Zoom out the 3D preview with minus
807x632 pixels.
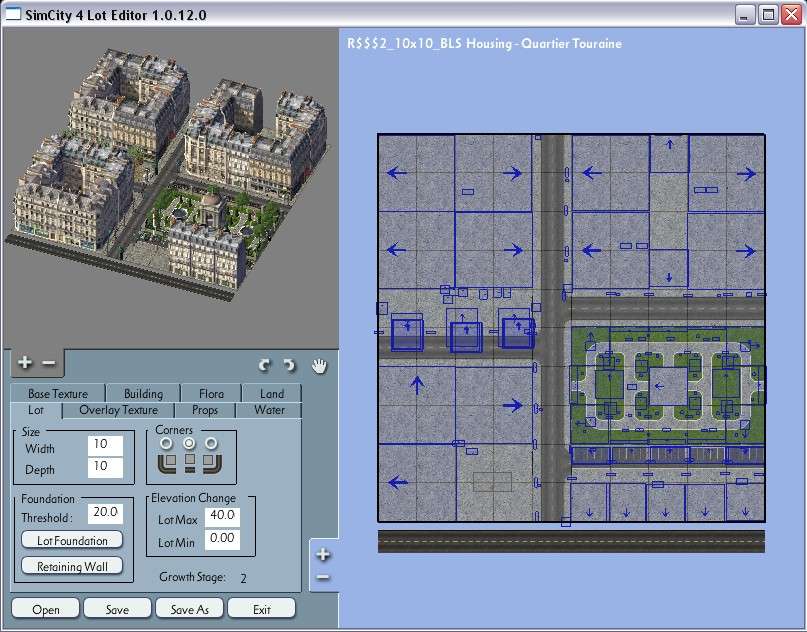point(48,363)
